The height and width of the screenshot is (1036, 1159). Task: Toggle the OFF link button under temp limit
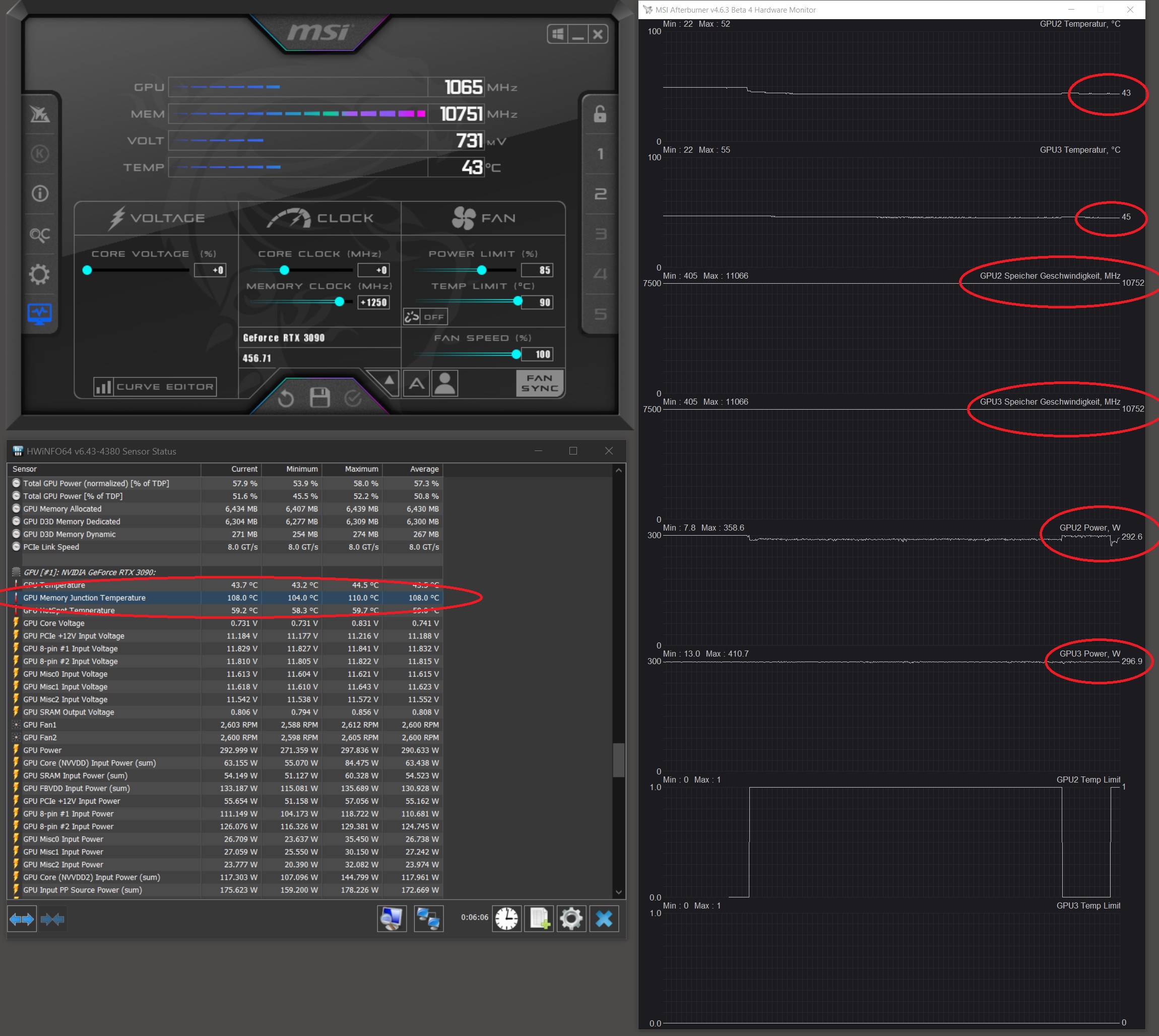[425, 317]
